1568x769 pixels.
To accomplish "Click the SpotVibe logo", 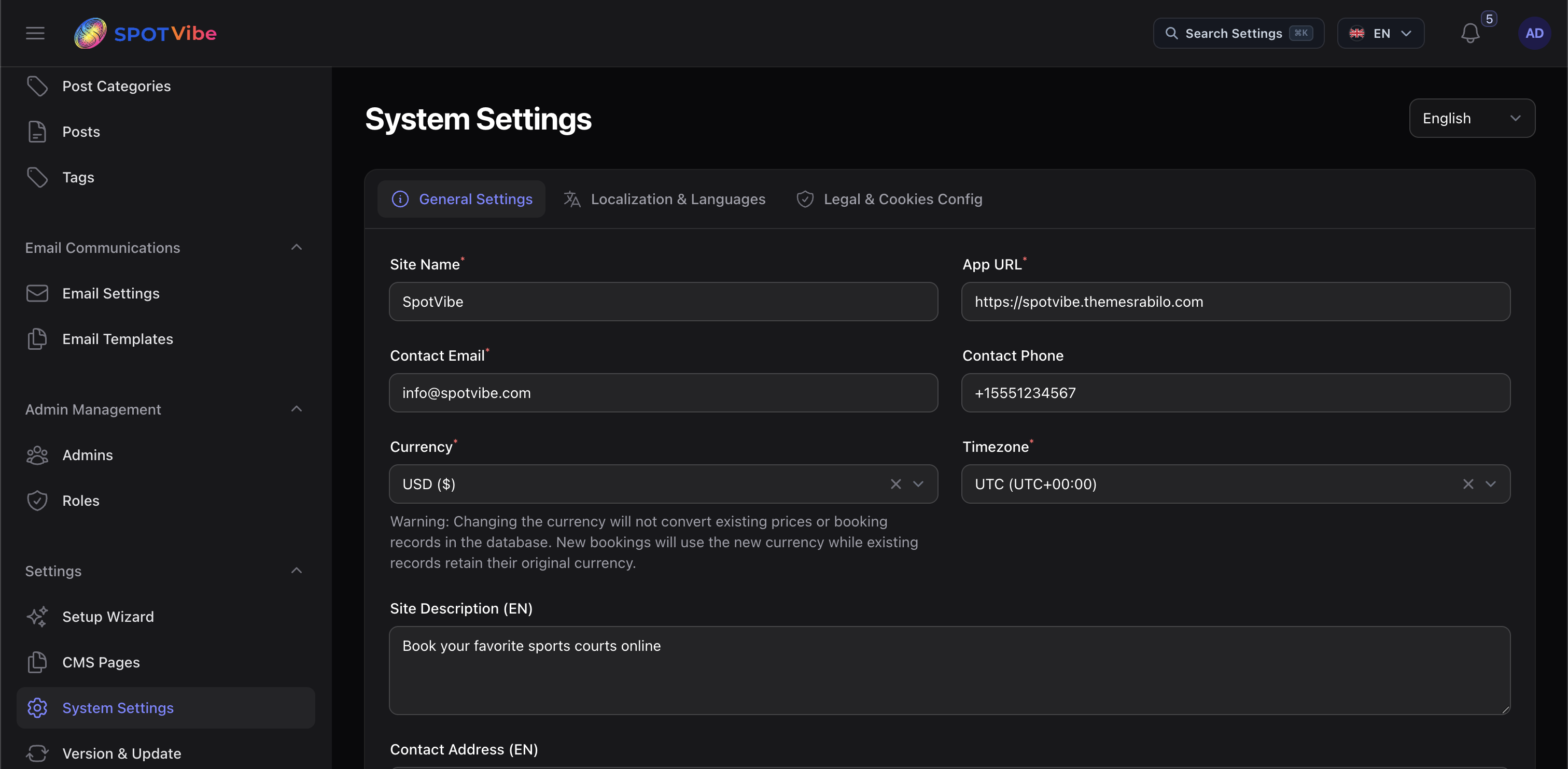I will [146, 34].
